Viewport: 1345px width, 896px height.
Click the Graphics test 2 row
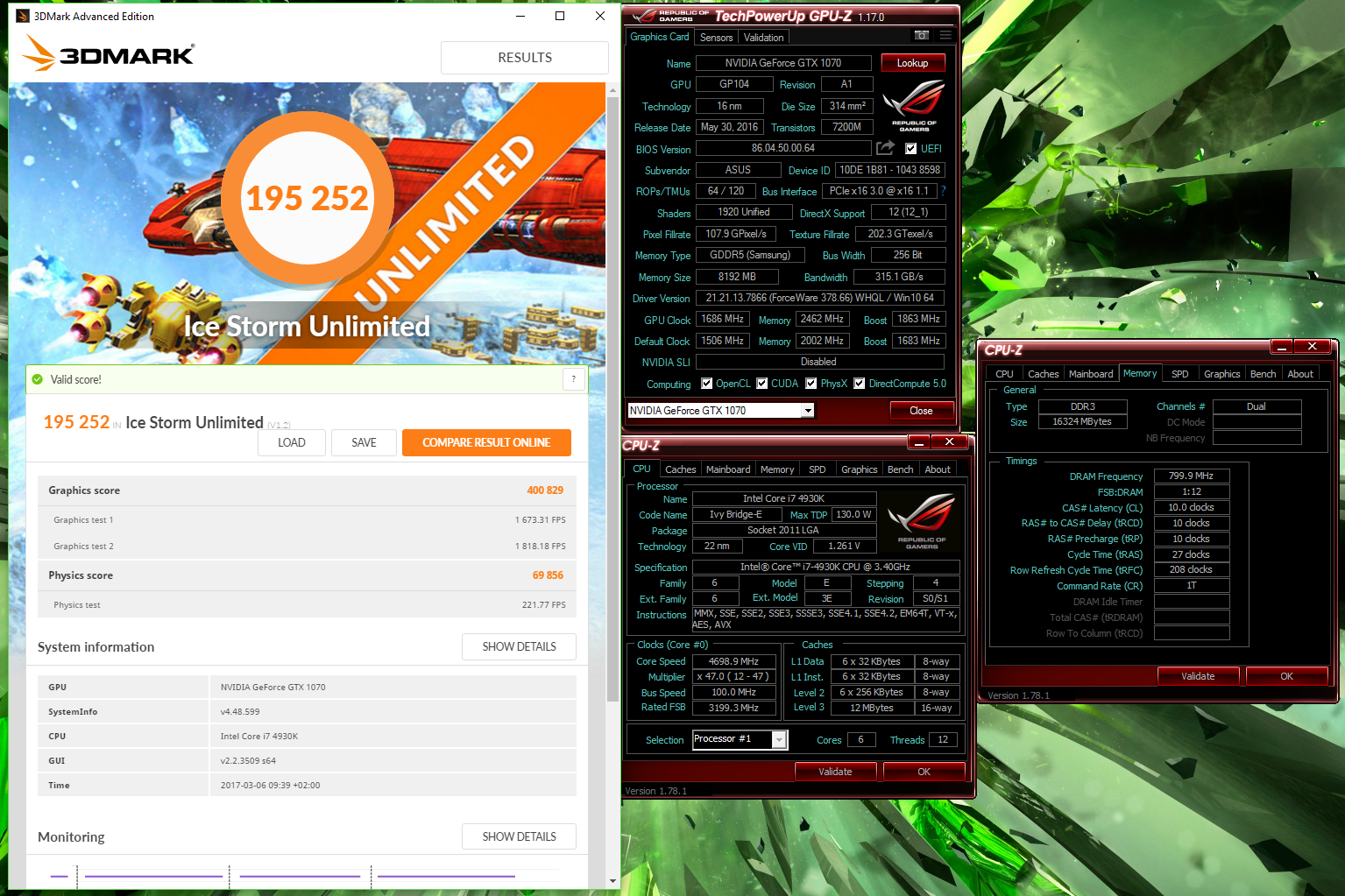(x=307, y=546)
